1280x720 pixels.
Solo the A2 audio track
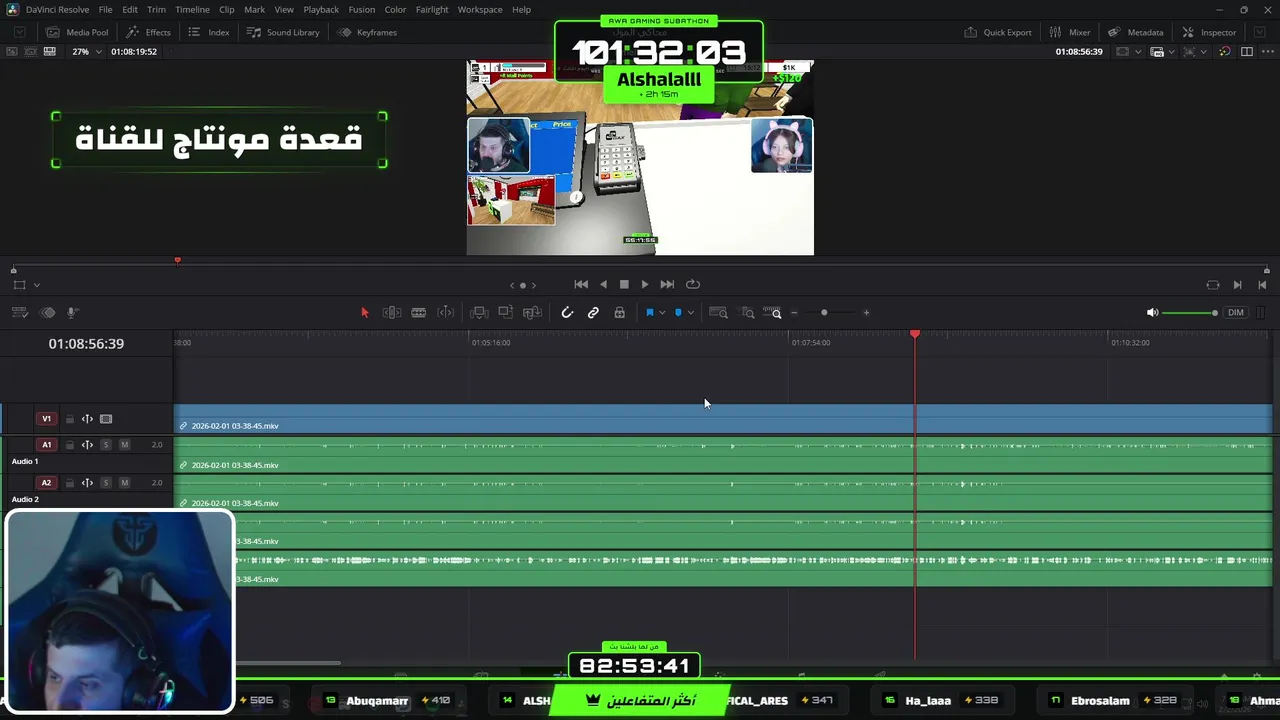[x=106, y=483]
